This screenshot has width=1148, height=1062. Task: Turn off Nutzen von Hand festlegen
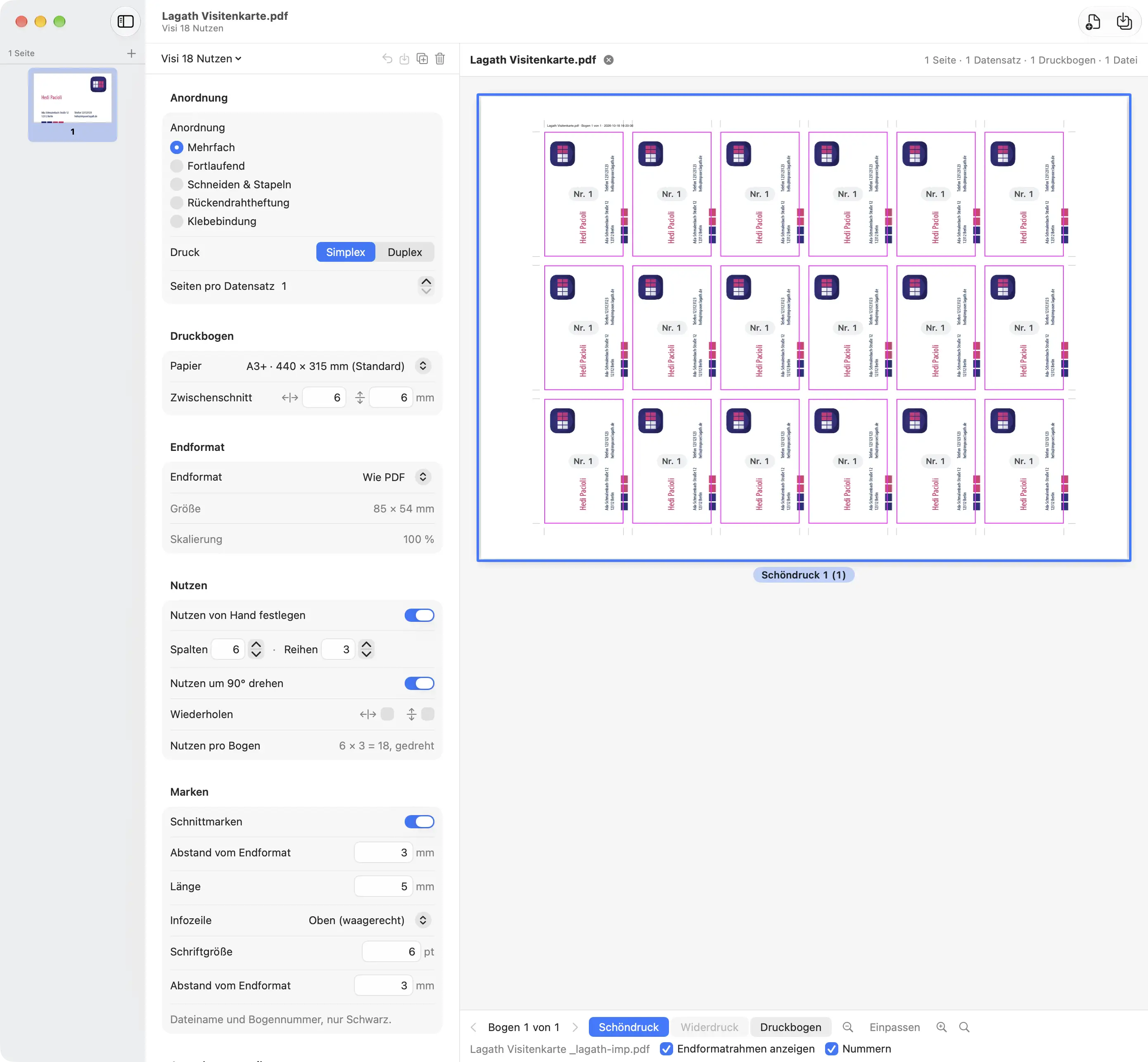(420, 616)
